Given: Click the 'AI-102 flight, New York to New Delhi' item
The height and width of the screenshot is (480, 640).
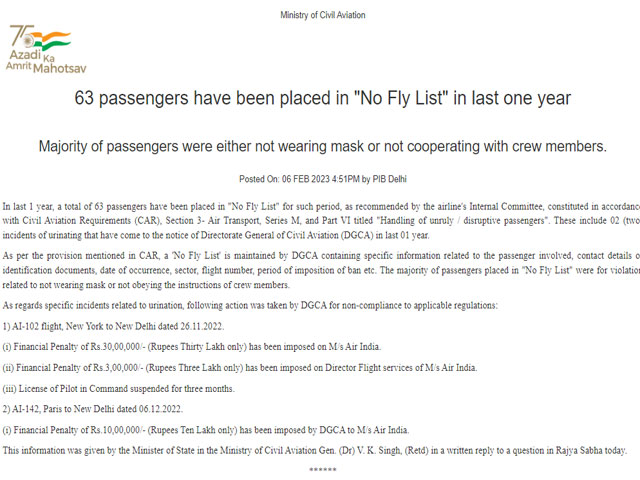Looking at the screenshot, I should [113, 326].
